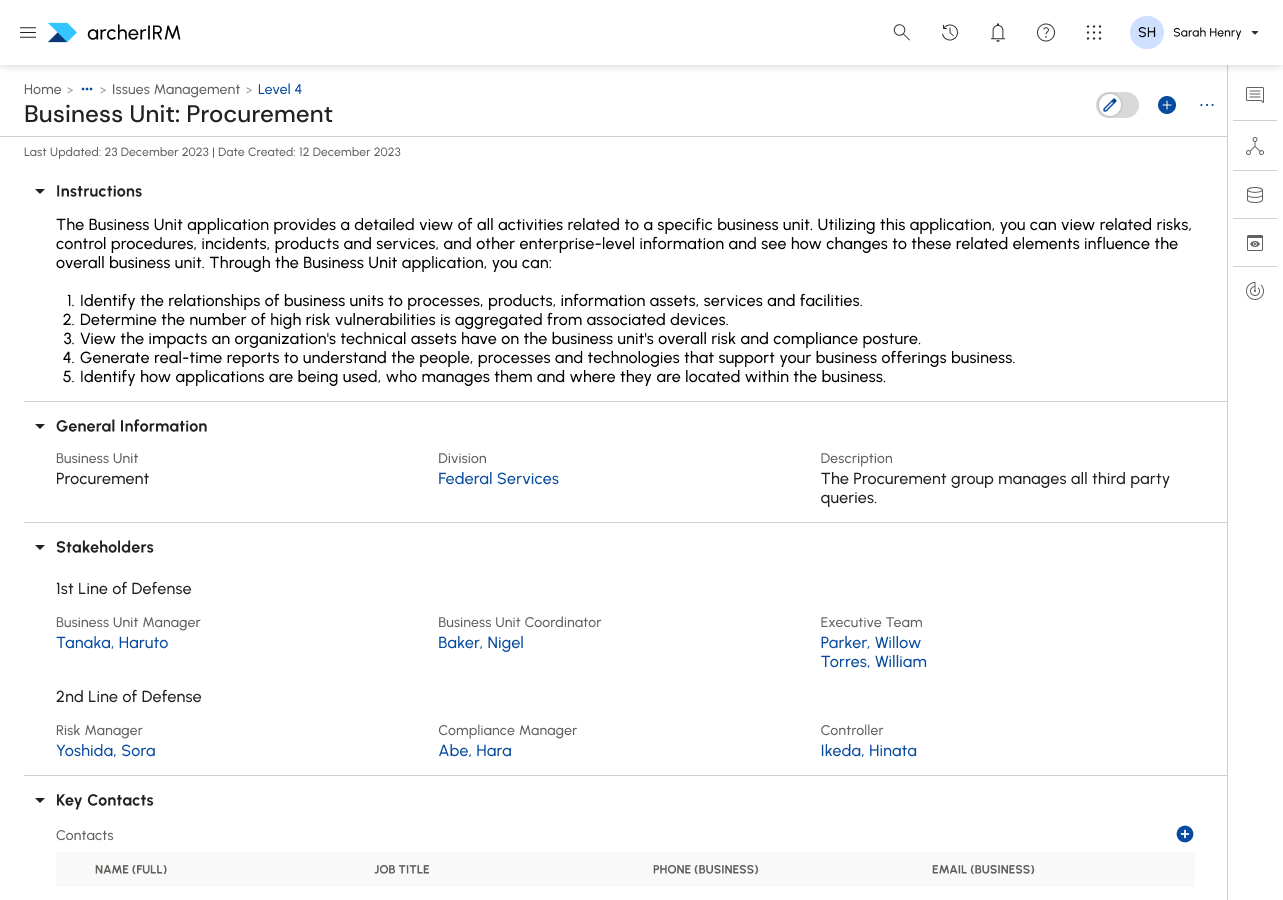1283x900 pixels.
Task: Collapse the Stakeholders section
Action: (x=40, y=547)
